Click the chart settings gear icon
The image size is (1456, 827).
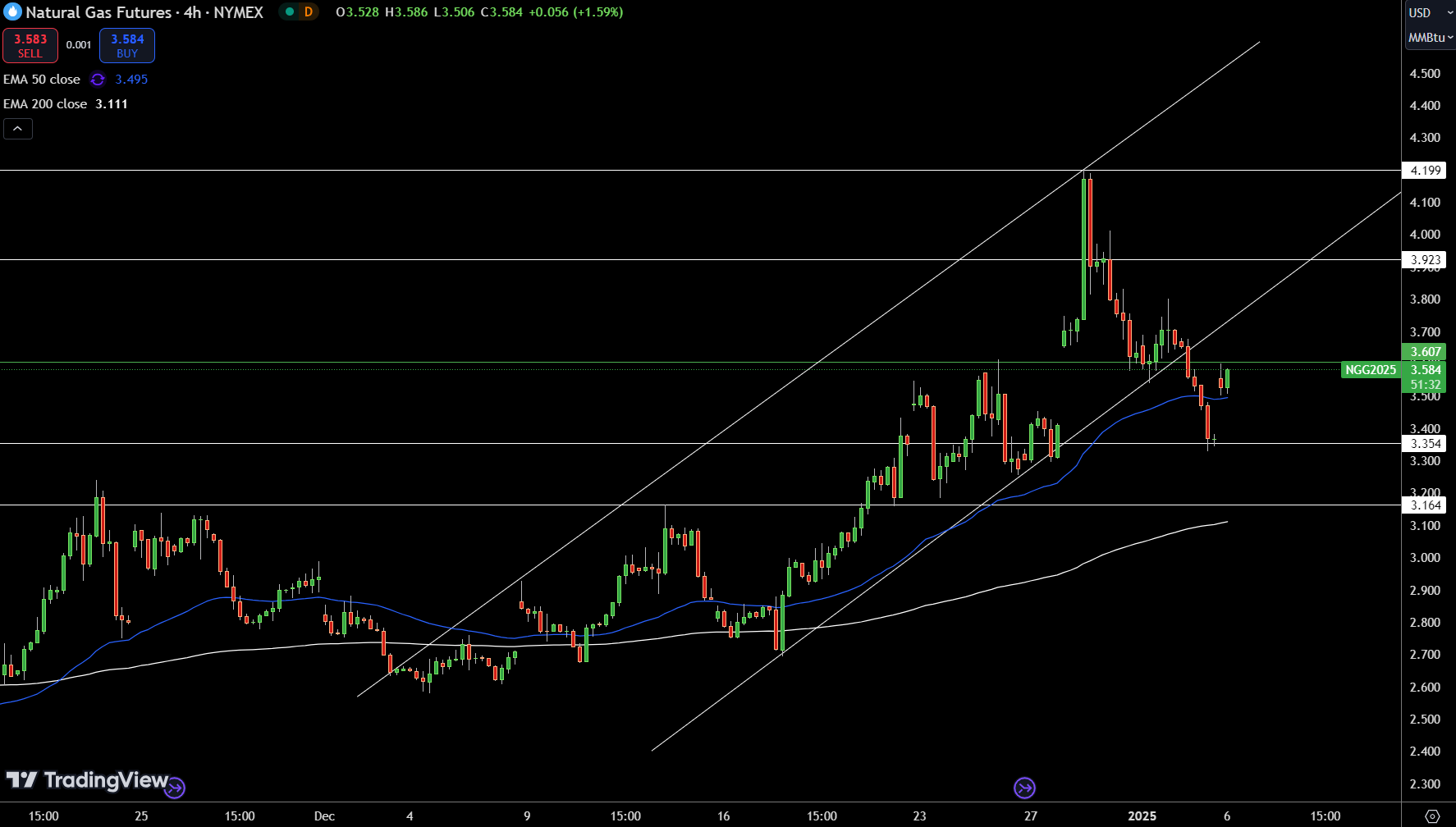click(1432, 816)
